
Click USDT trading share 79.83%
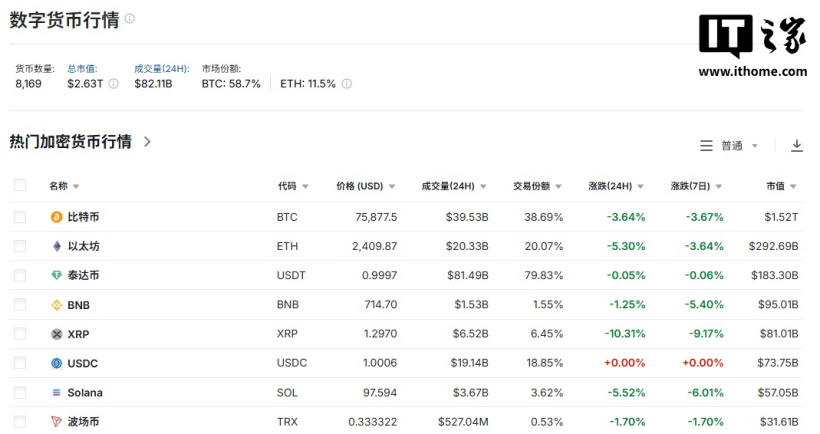(x=544, y=276)
